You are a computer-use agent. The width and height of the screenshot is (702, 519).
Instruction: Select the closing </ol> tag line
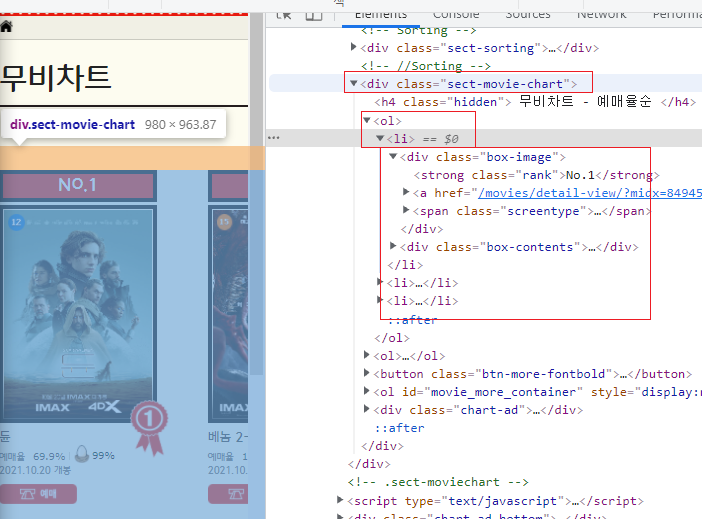pyautogui.click(x=392, y=338)
